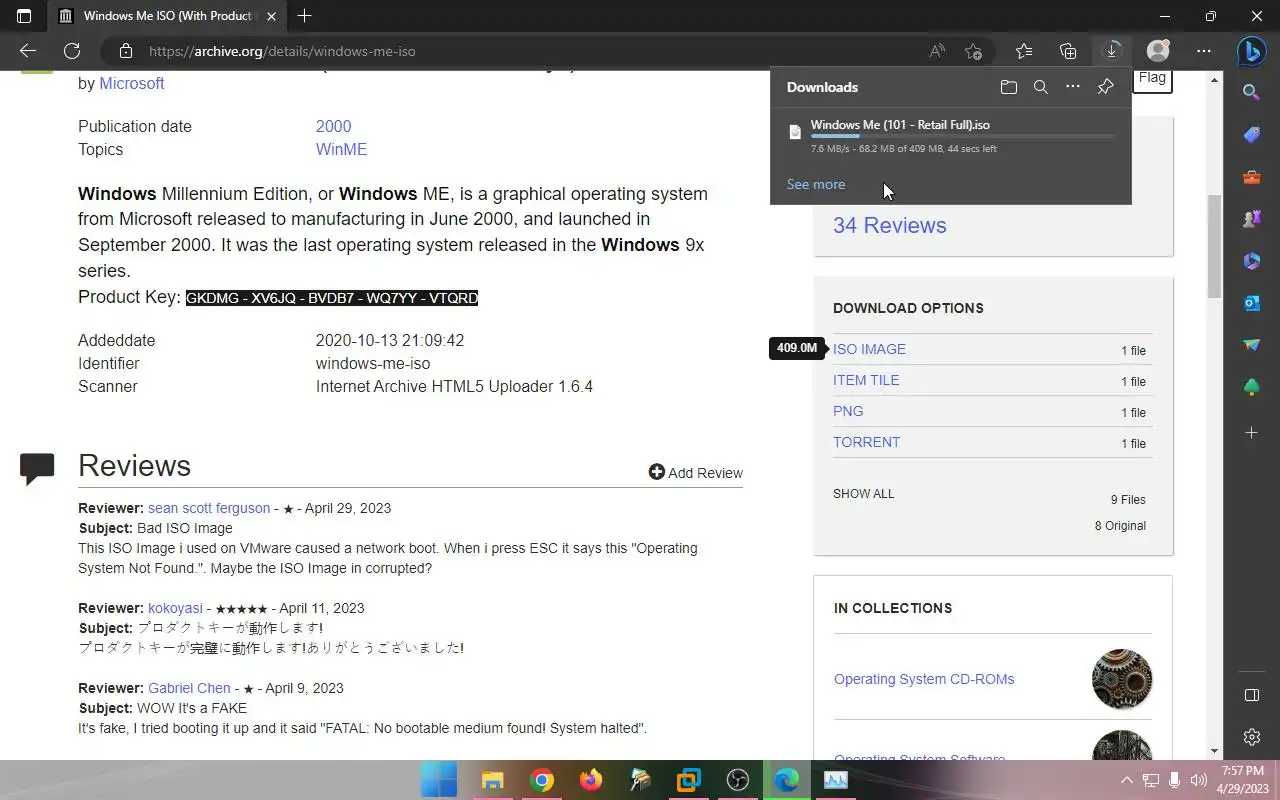
Task: Open the Bing chat sidebar icon
Action: [1251, 51]
